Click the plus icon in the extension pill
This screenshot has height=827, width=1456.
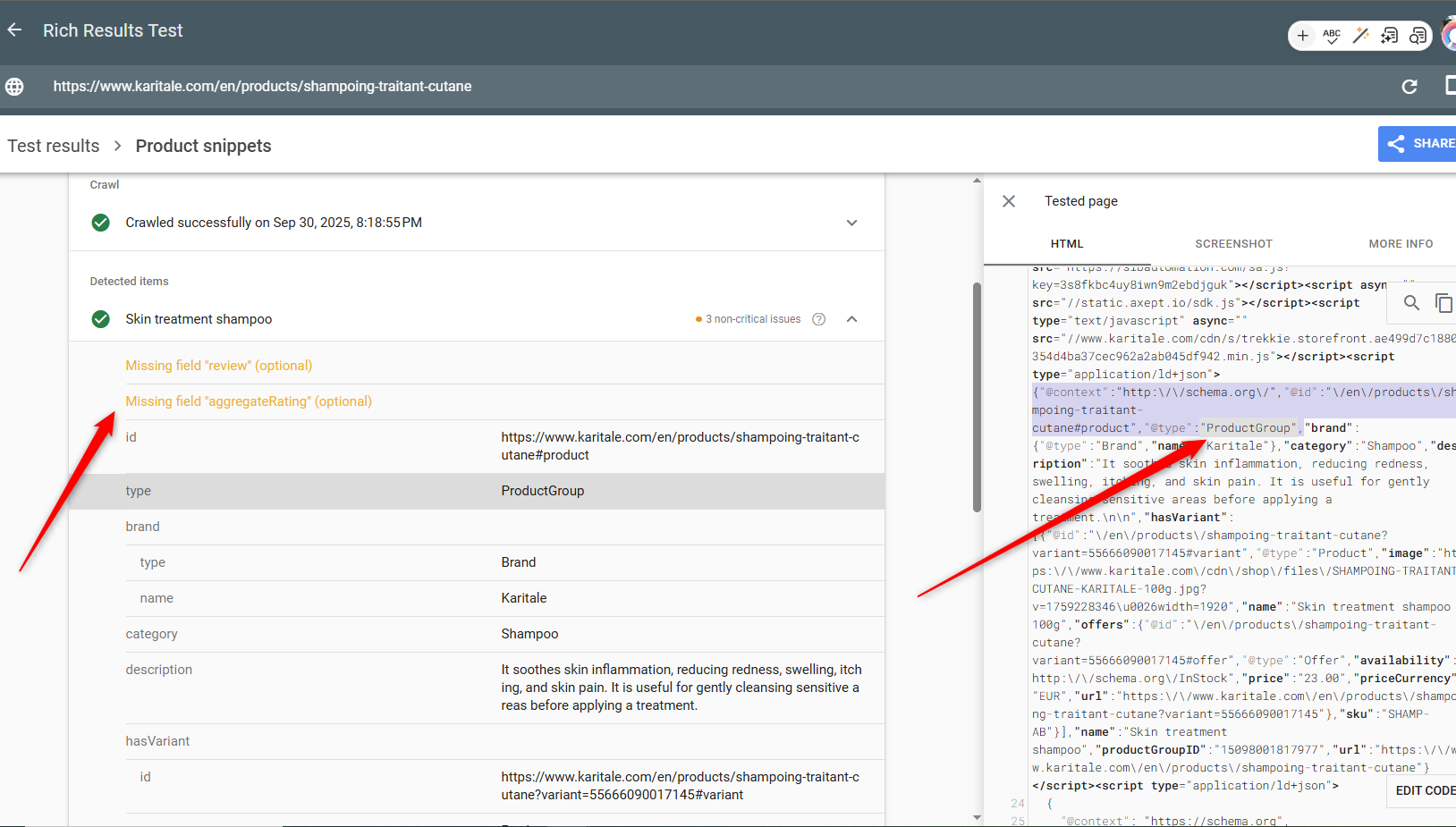click(1303, 36)
